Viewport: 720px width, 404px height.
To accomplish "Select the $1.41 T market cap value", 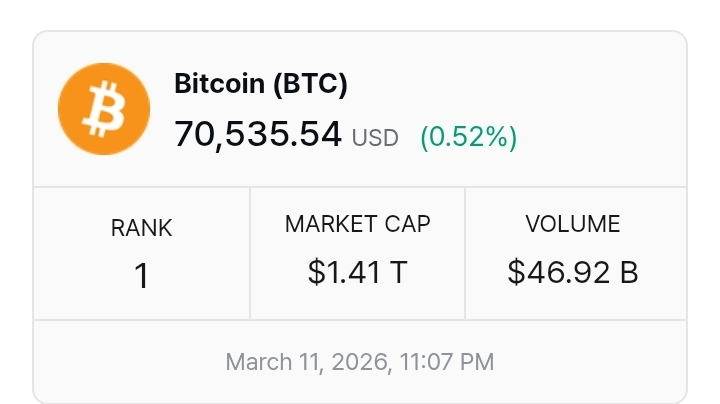I will [x=357, y=271].
